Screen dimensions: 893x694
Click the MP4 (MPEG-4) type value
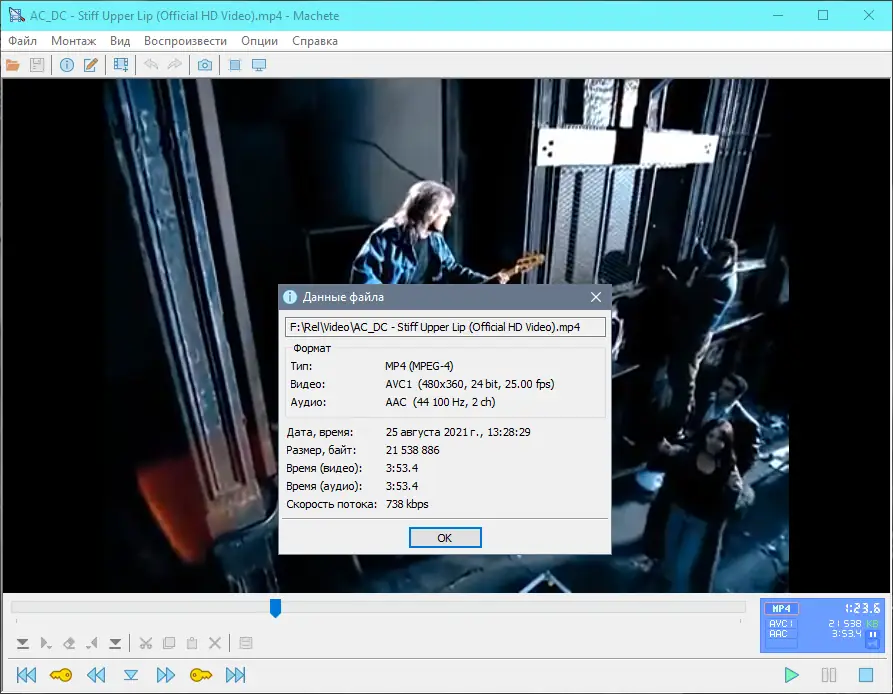[x=419, y=366]
